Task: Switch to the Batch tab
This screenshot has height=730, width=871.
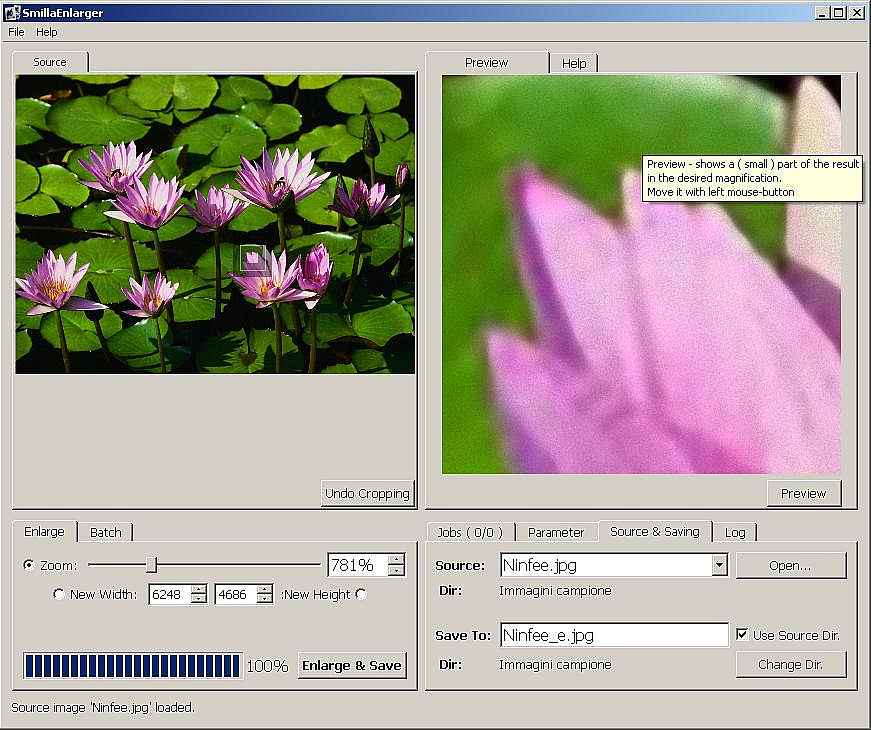Action: coord(105,532)
